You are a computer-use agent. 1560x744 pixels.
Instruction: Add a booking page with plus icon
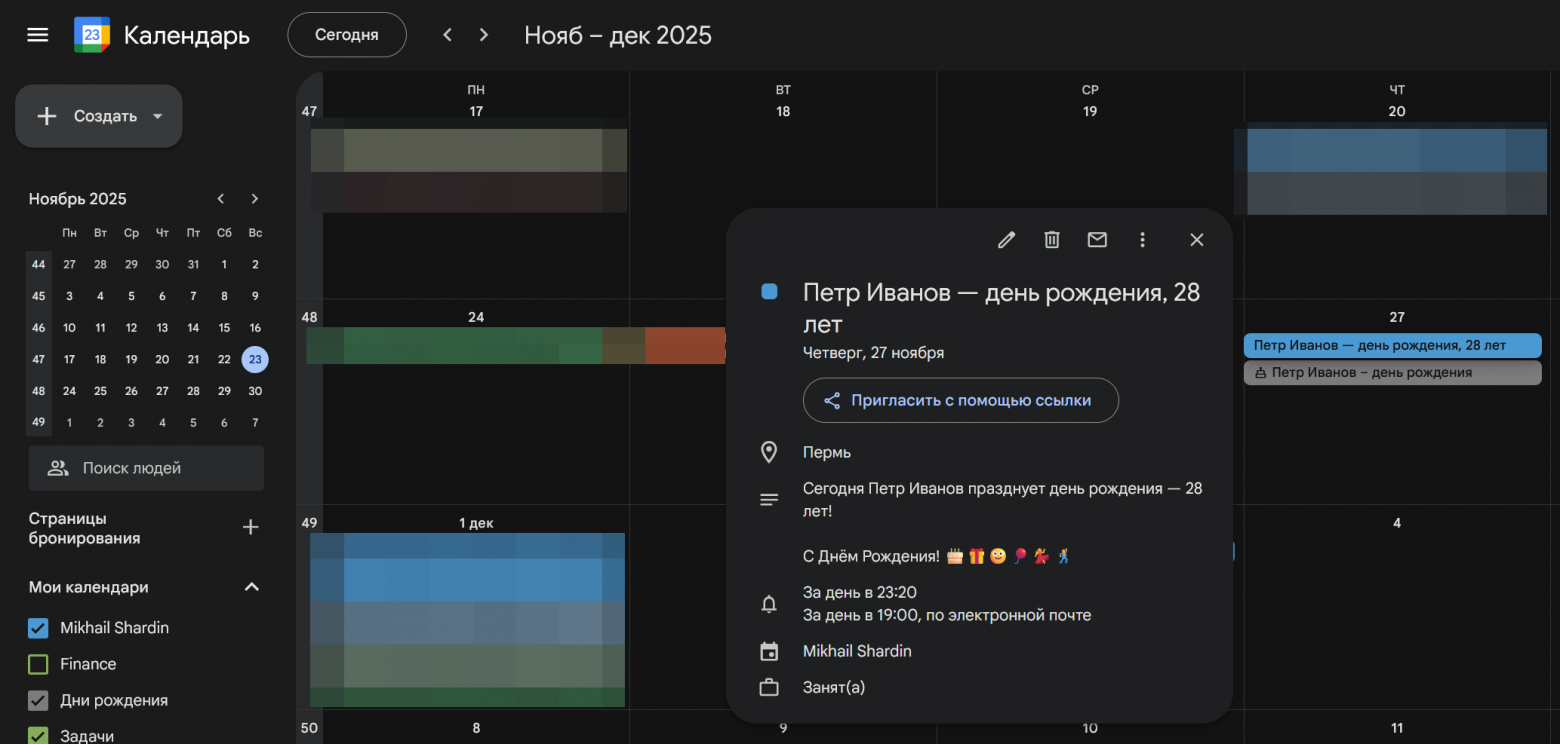[251, 527]
